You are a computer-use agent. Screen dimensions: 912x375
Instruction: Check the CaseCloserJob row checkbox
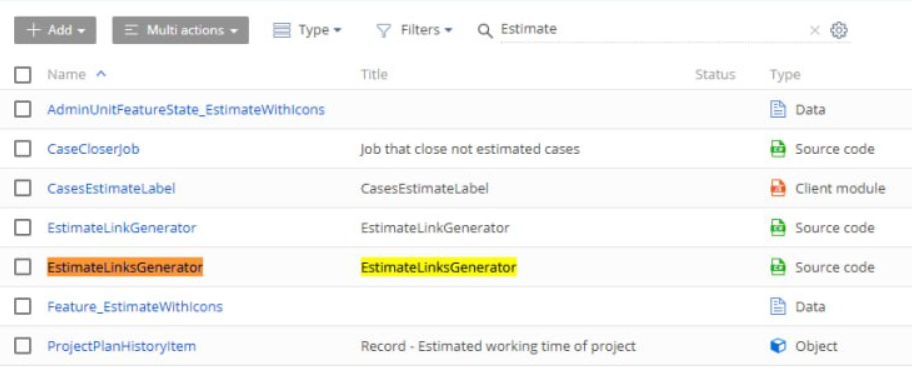[x=23, y=149]
